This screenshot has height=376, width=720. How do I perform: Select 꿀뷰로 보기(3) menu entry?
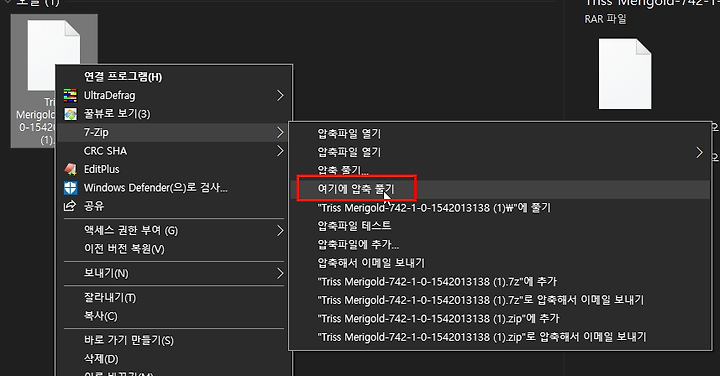[x=174, y=114]
